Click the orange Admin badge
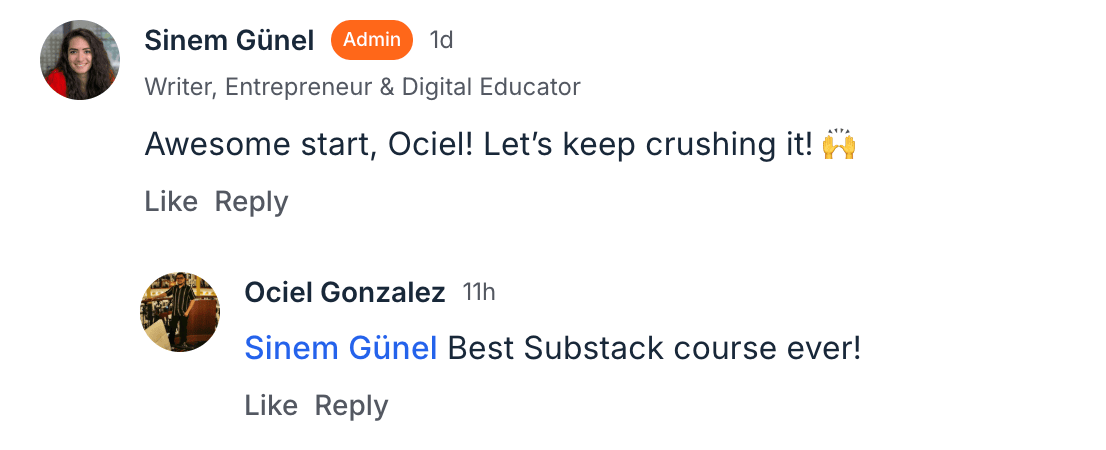This screenshot has width=1106, height=450. coord(372,40)
